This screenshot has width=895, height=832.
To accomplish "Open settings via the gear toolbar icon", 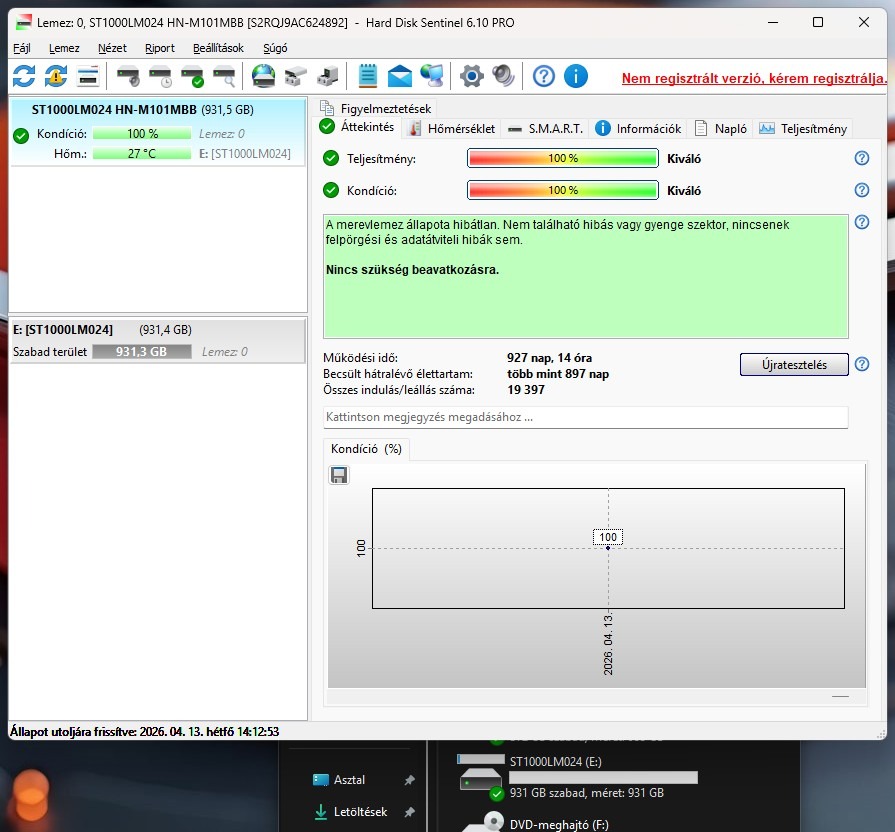I will pyautogui.click(x=471, y=76).
